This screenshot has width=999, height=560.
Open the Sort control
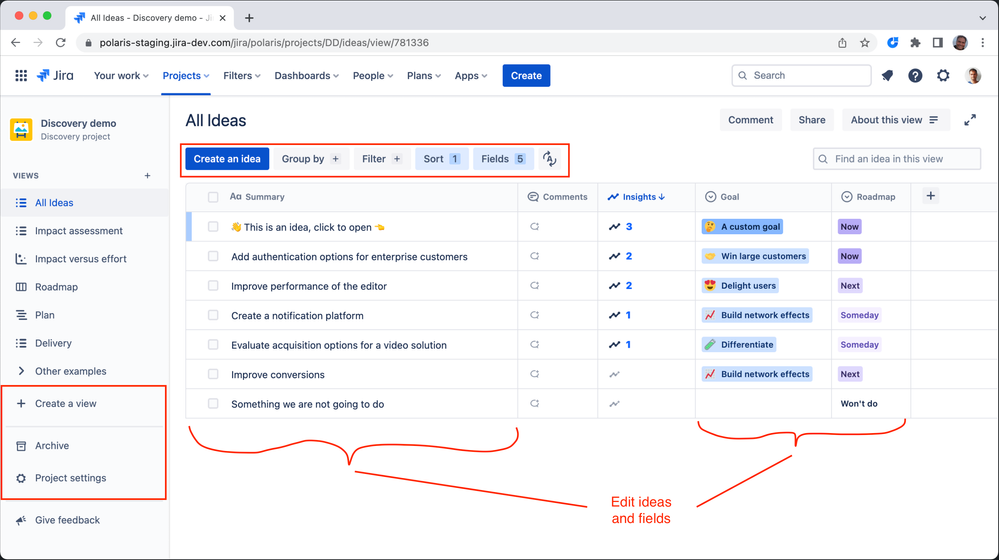[x=442, y=159]
